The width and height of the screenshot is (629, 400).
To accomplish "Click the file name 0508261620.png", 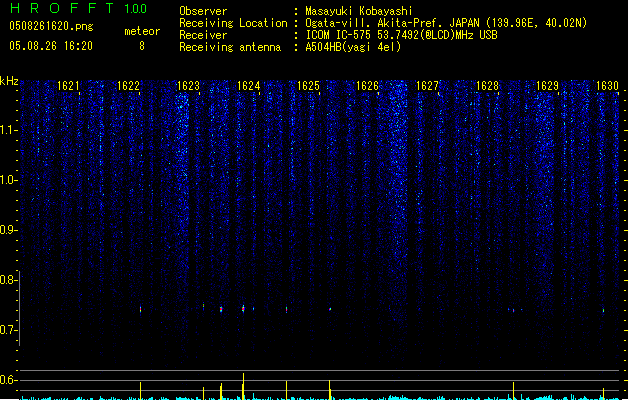I will pos(51,26).
